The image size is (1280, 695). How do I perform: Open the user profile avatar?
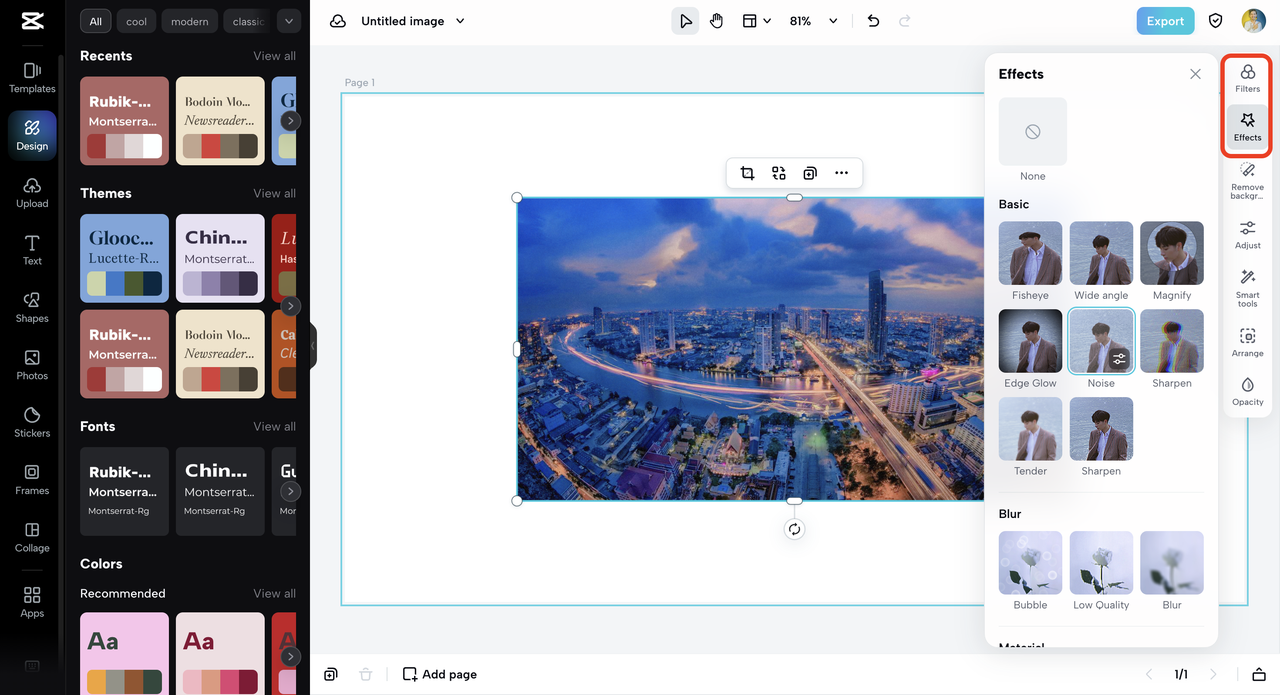tap(1253, 21)
